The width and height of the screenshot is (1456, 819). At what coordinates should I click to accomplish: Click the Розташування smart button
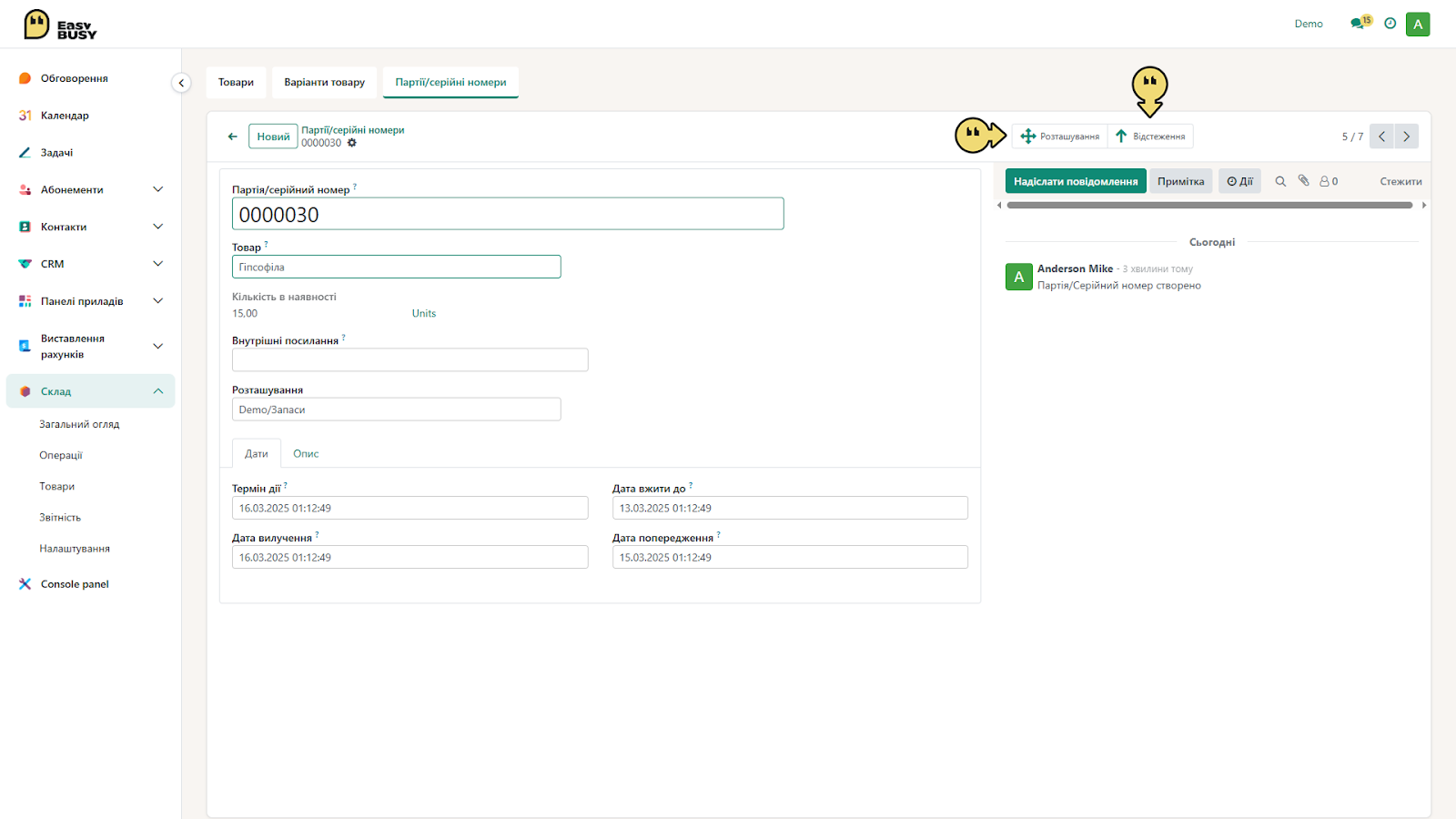(x=1060, y=136)
